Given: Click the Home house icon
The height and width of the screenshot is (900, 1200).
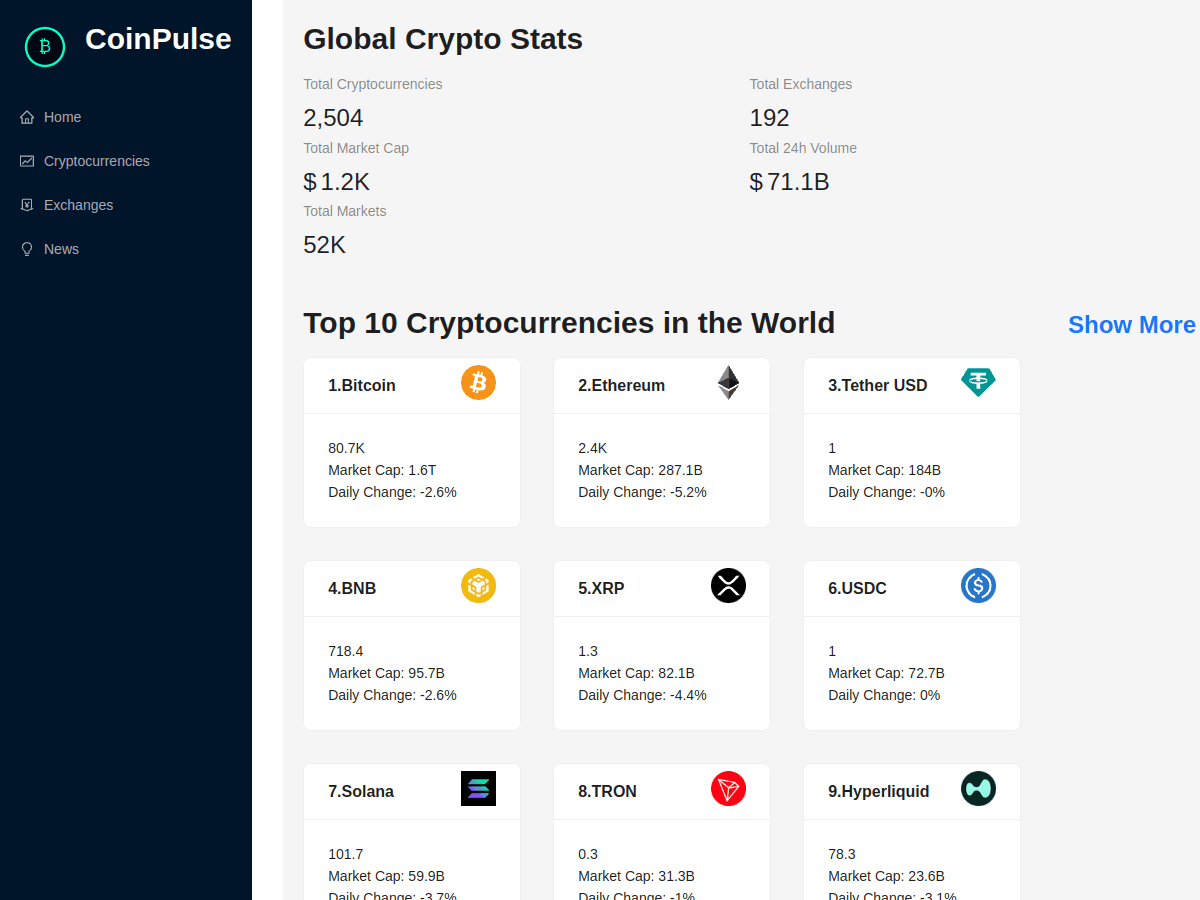Looking at the screenshot, I should click(x=27, y=117).
